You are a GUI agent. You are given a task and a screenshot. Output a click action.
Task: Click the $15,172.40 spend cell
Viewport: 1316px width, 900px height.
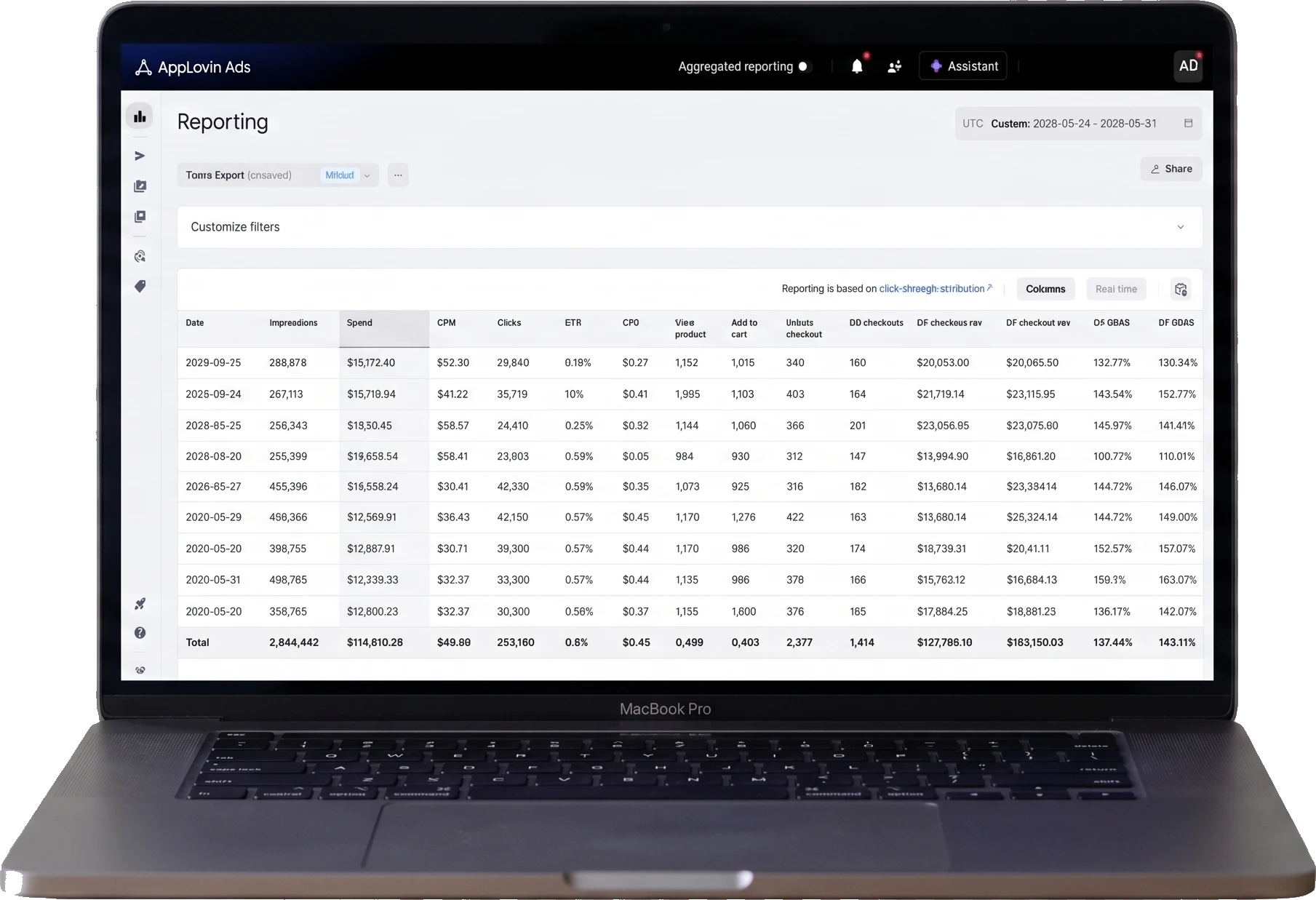pyautogui.click(x=371, y=362)
